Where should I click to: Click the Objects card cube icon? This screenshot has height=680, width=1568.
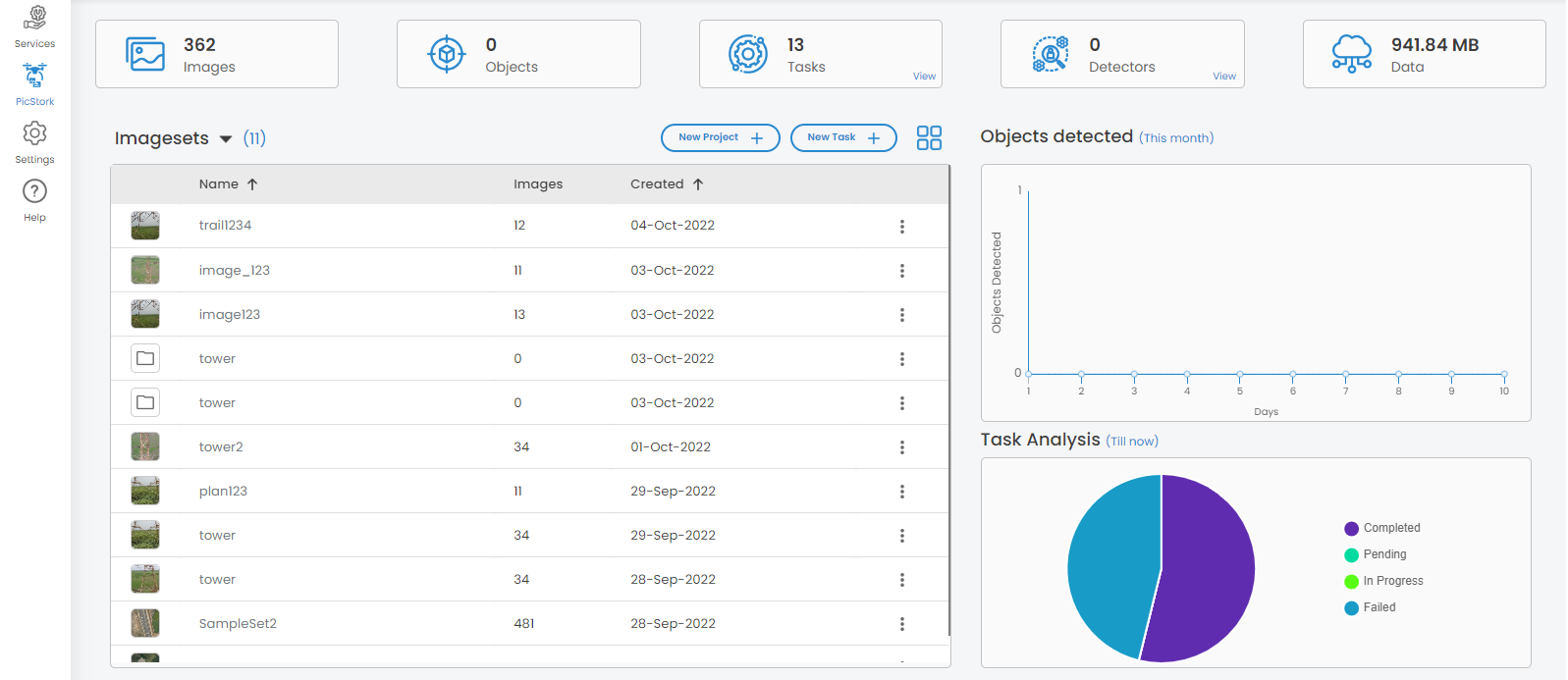tap(447, 54)
